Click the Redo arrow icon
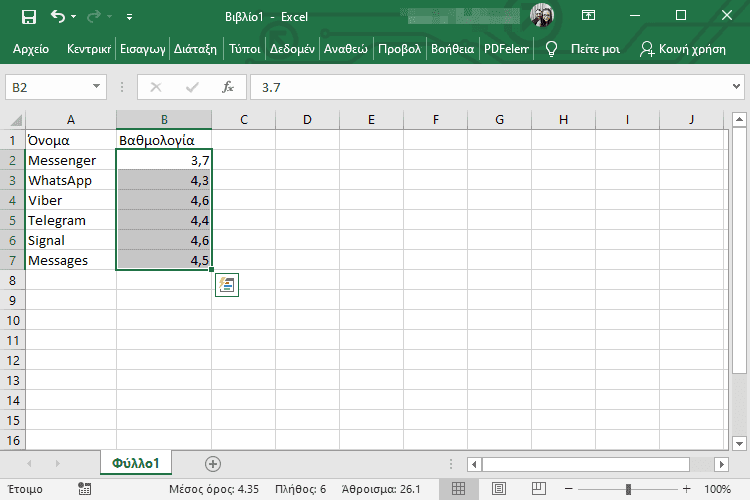Screen dimensions: 750x500 tap(94, 17)
